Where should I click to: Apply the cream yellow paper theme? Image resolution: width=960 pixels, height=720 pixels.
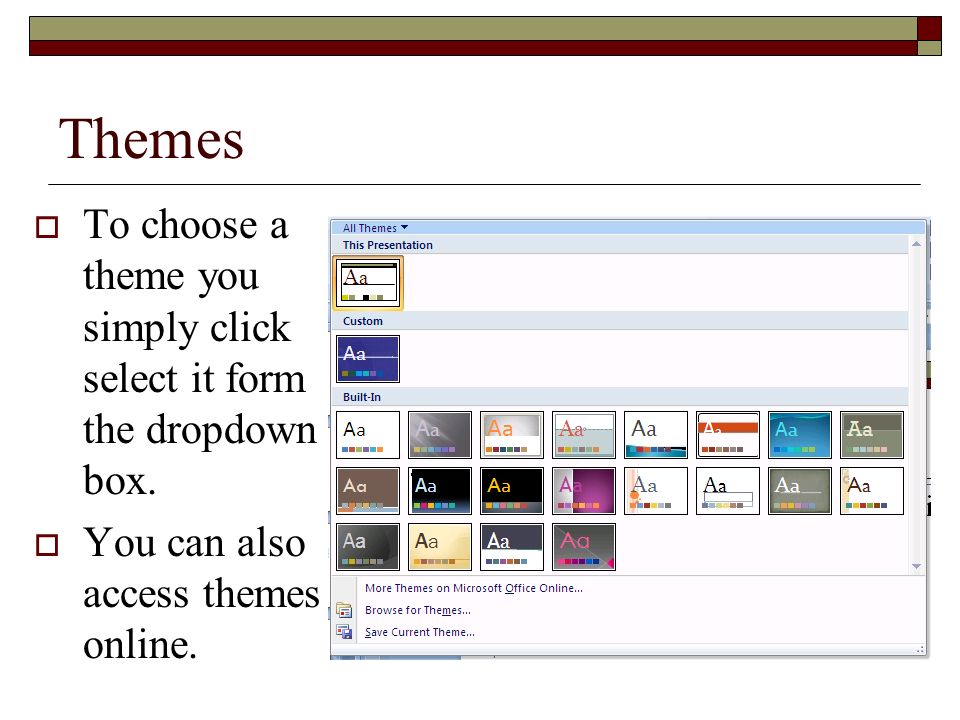[x=440, y=547]
